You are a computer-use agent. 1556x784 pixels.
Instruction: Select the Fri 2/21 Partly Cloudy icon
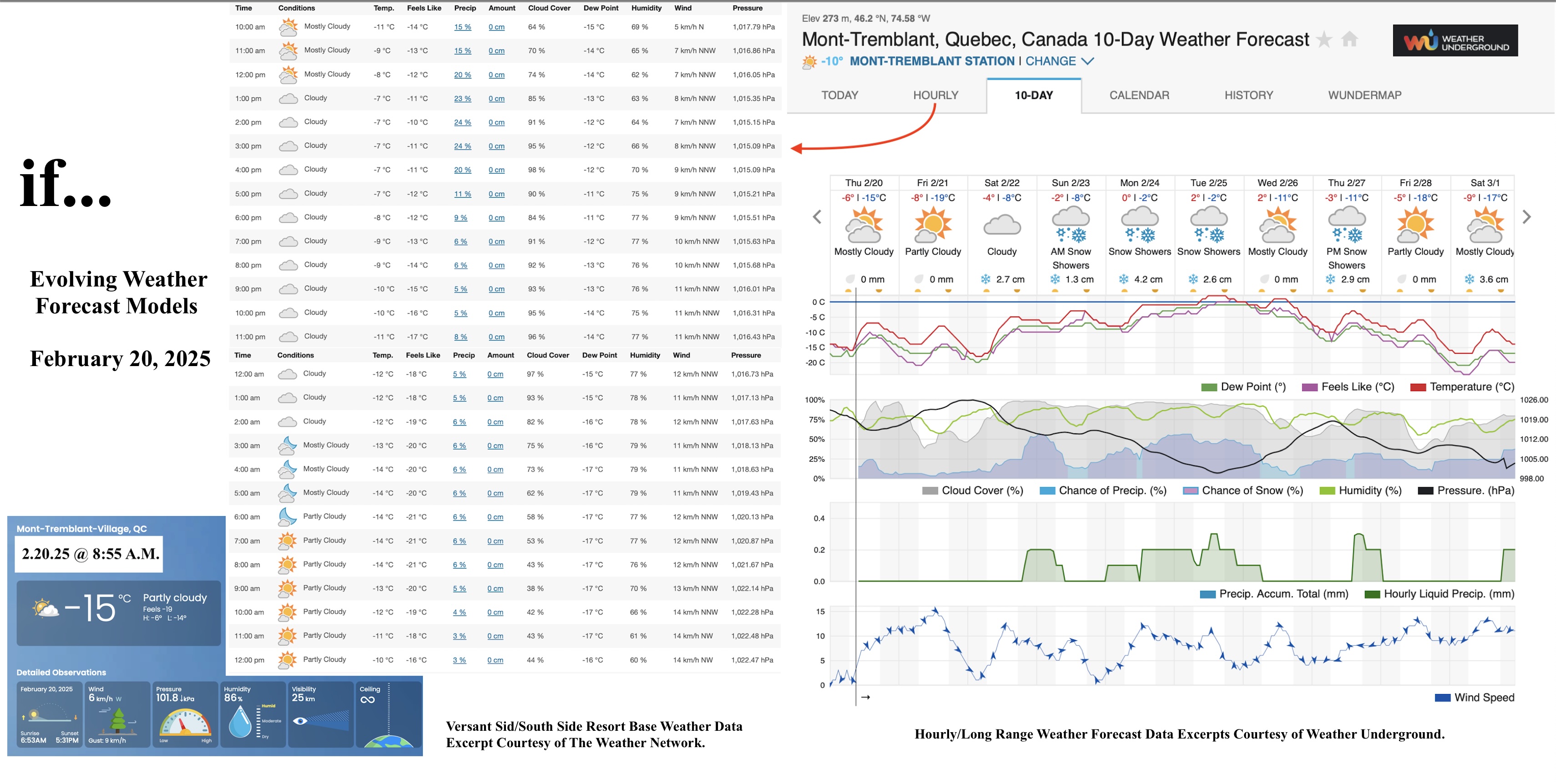933,225
